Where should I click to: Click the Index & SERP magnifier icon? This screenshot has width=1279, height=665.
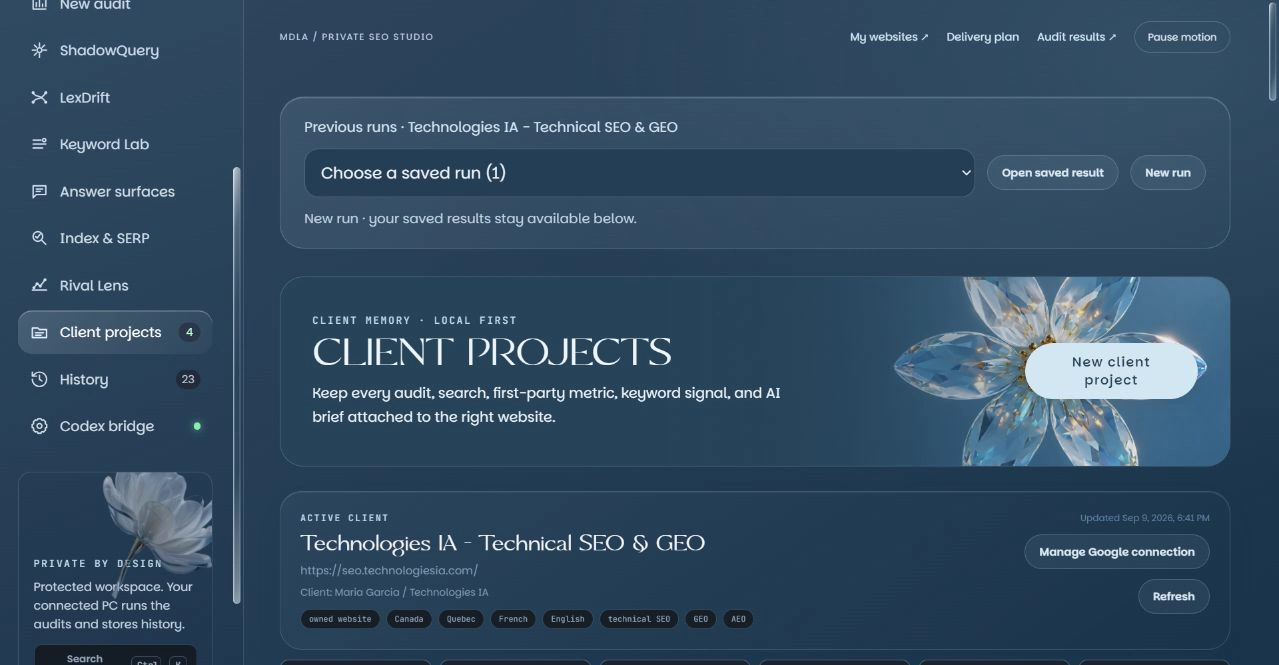39,238
